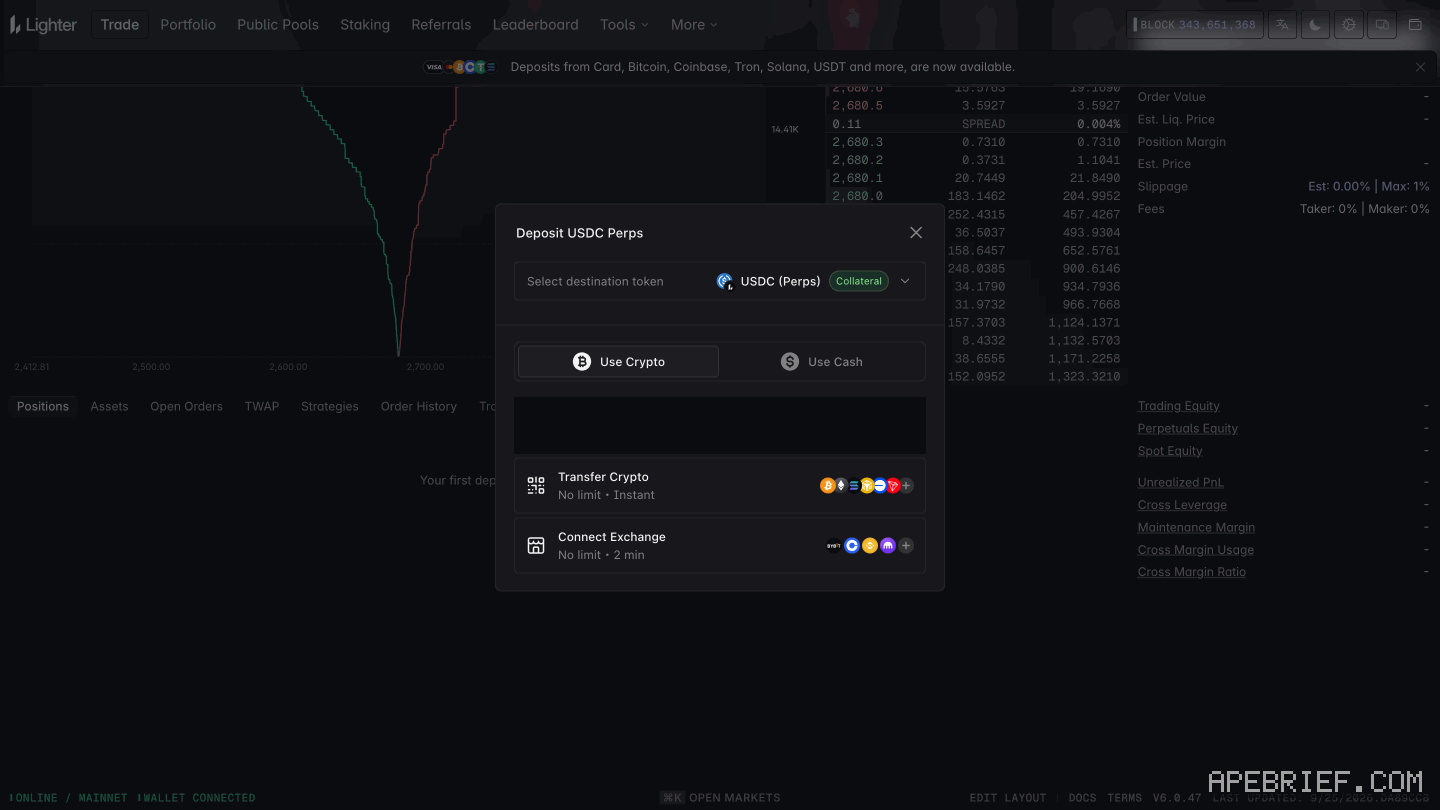Image resolution: width=1440 pixels, height=810 pixels.
Task: Open the wallet icon in top bar
Action: tap(1415, 25)
